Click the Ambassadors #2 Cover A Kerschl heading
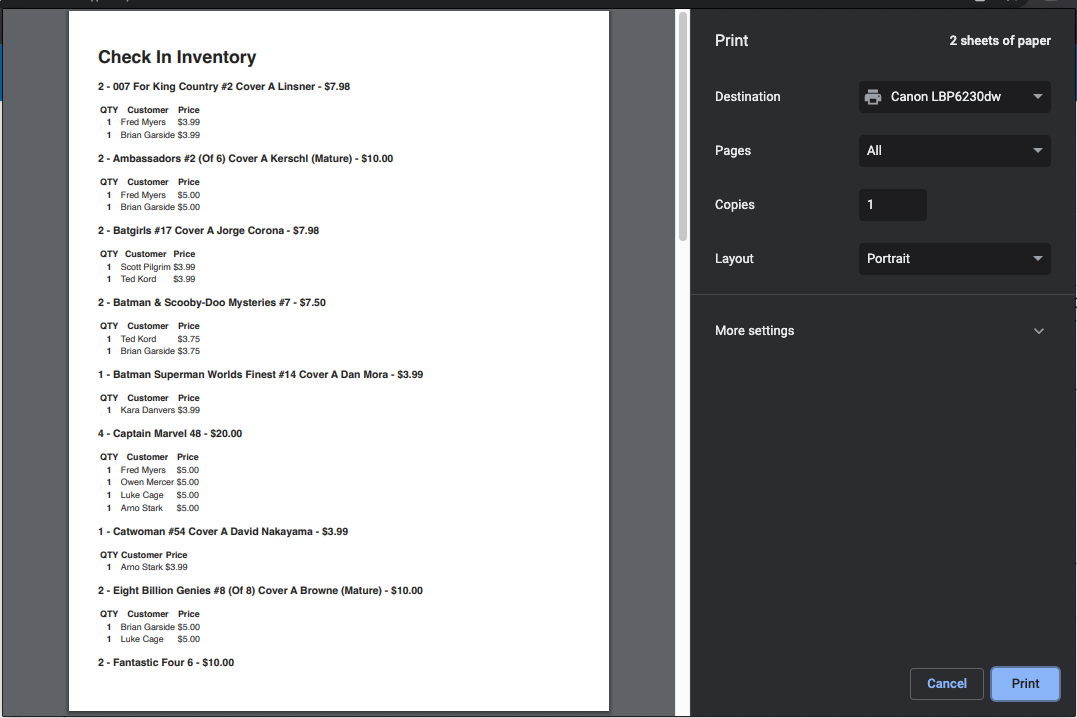The height and width of the screenshot is (718, 1077). click(x=245, y=159)
